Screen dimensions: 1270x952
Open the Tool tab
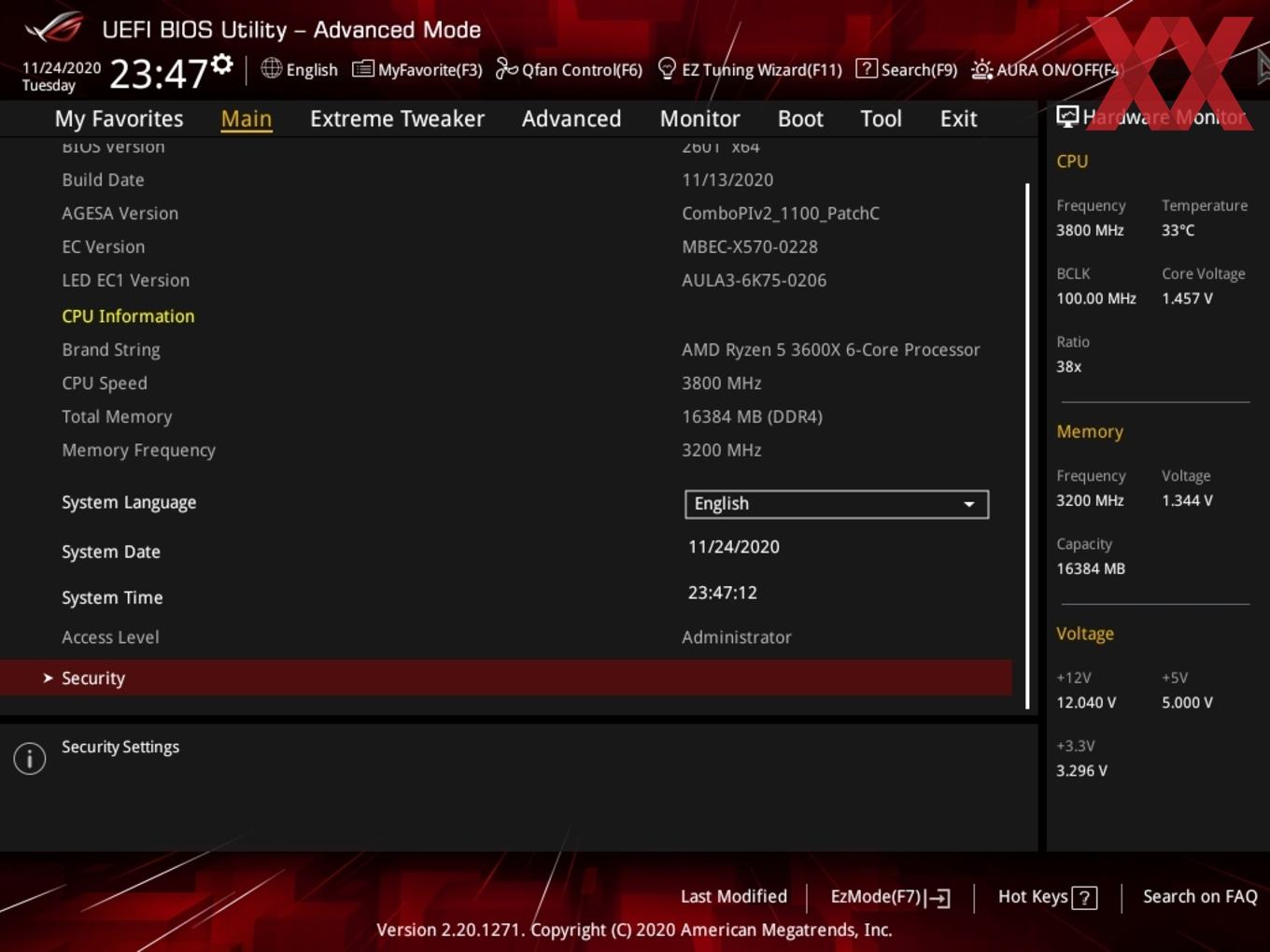[881, 119]
